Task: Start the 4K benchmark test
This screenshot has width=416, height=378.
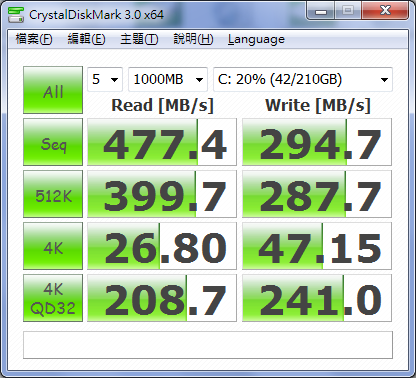Action: tap(53, 246)
